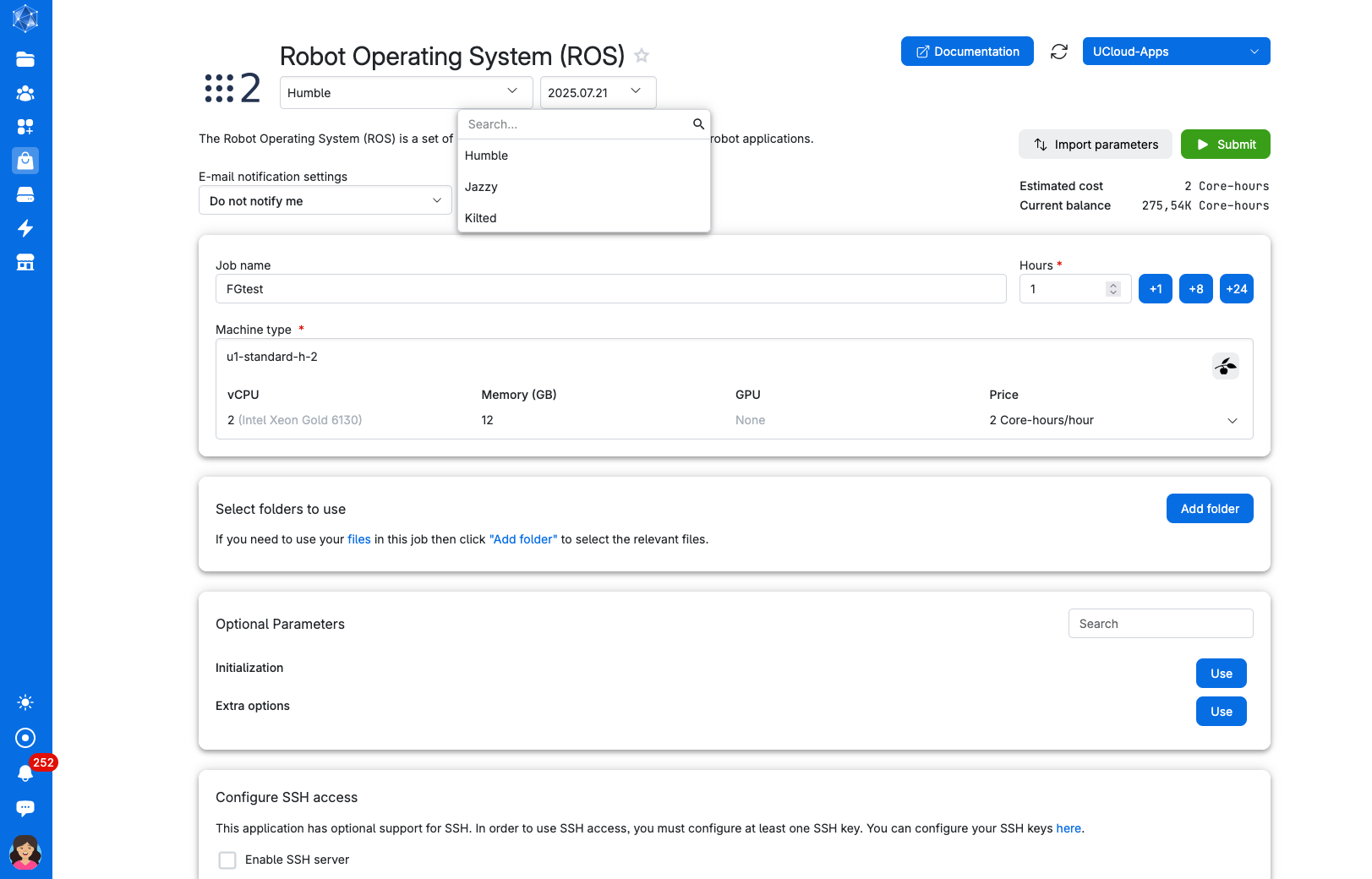Open the Resources sidebar icon

(x=25, y=127)
